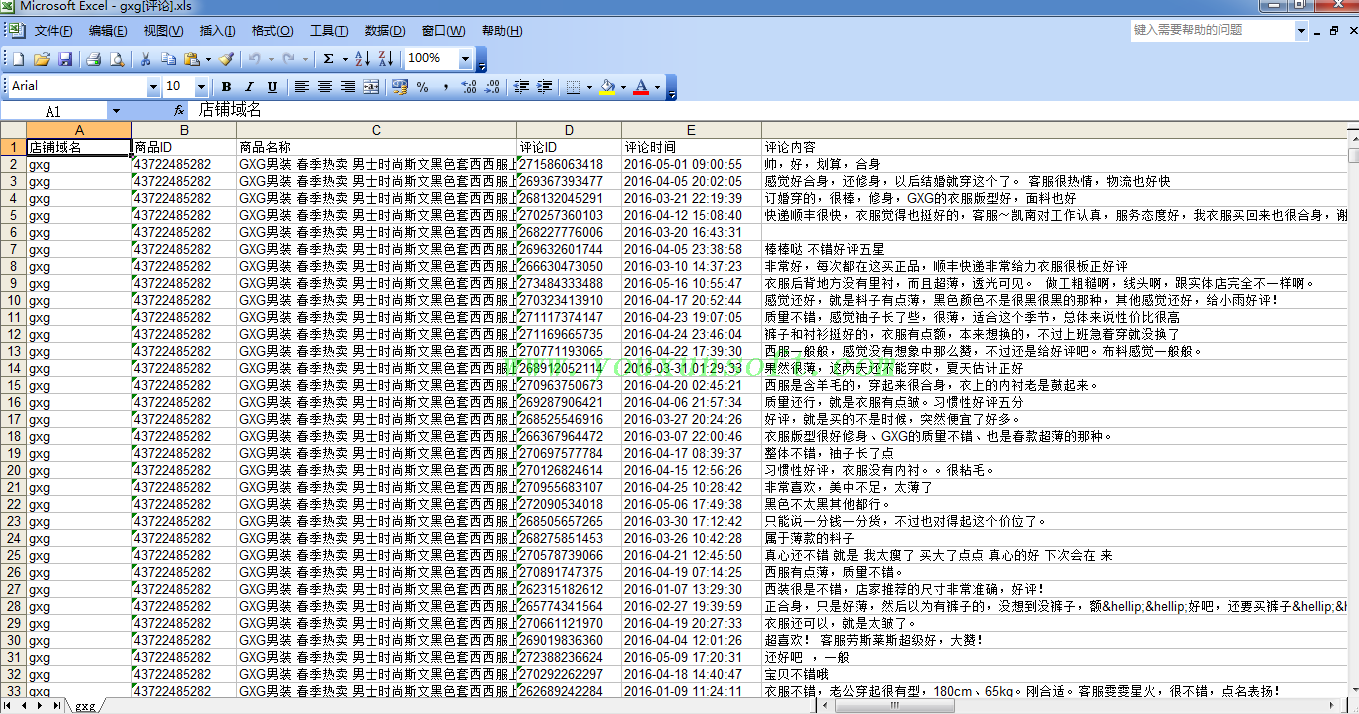
Task: Open print preview
Action: 116,59
